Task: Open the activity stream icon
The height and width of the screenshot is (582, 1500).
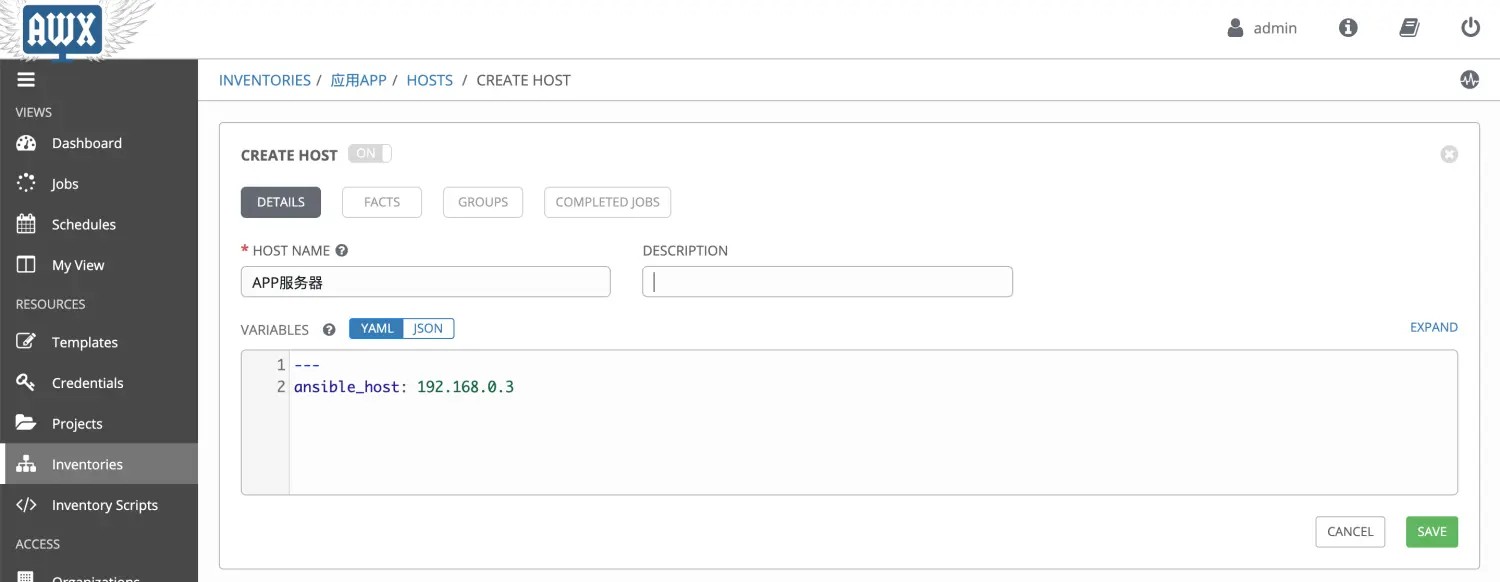Action: [1469, 80]
